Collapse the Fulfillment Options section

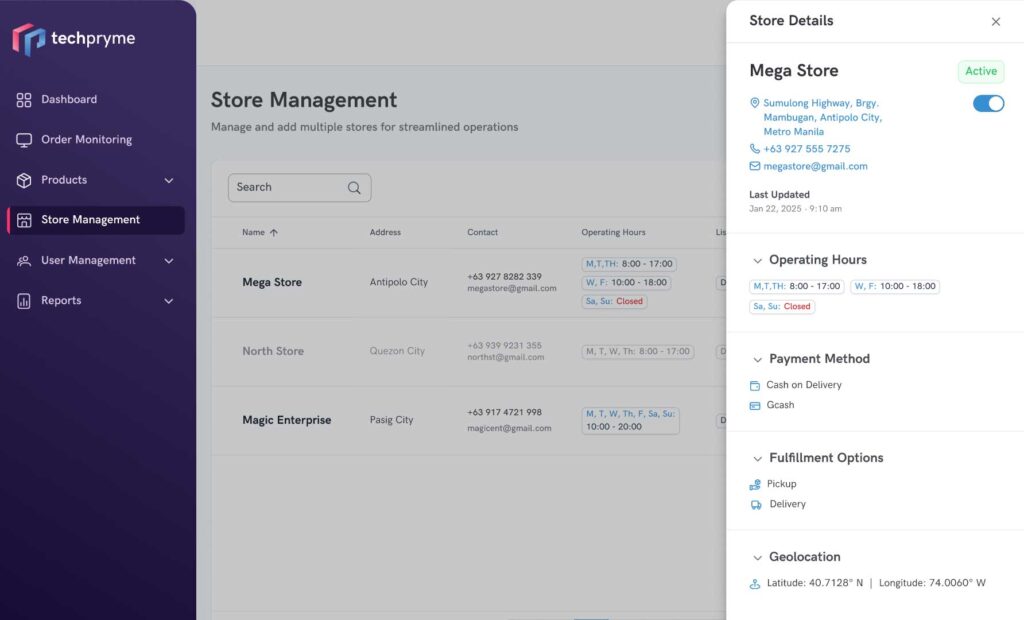[x=757, y=459]
